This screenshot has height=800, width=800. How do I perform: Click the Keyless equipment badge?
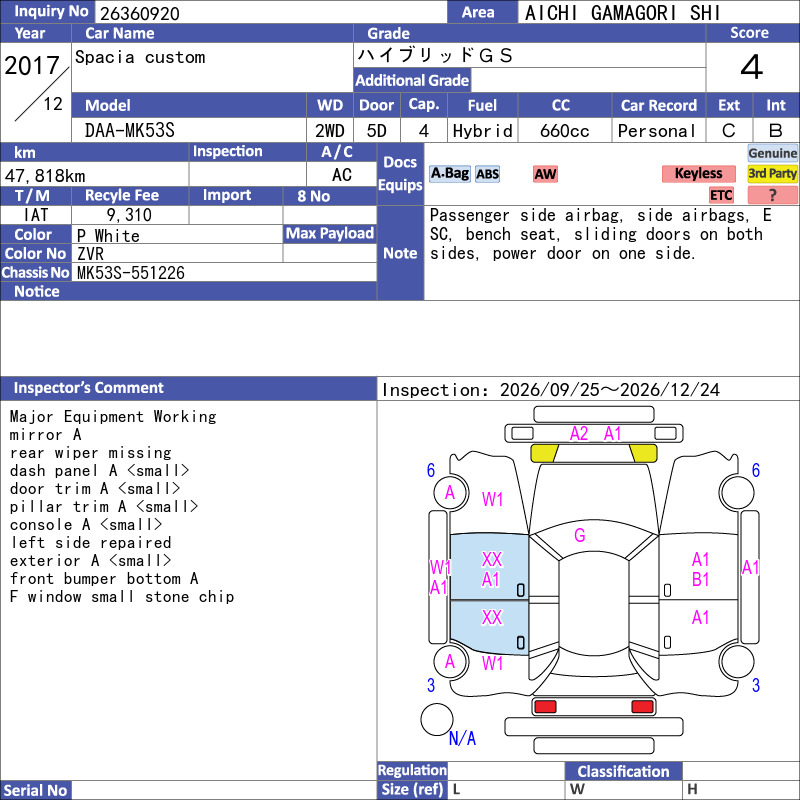(x=698, y=174)
